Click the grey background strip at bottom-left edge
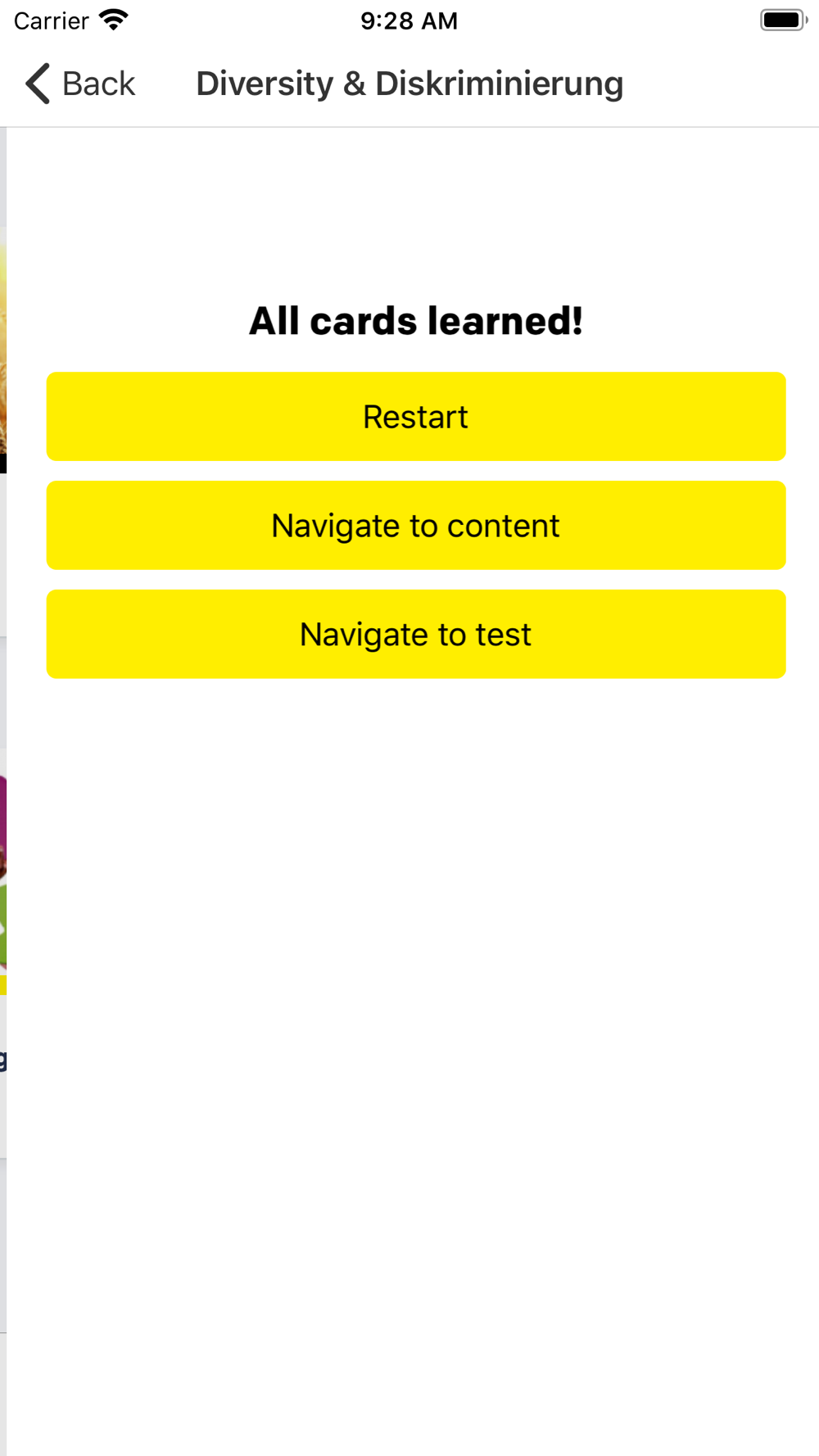The height and width of the screenshot is (1456, 819). coord(3,1392)
